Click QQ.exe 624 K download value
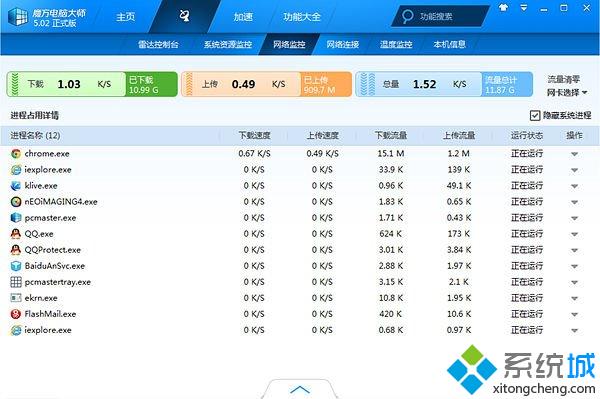Image resolution: width=600 pixels, height=399 pixels. tap(391, 234)
